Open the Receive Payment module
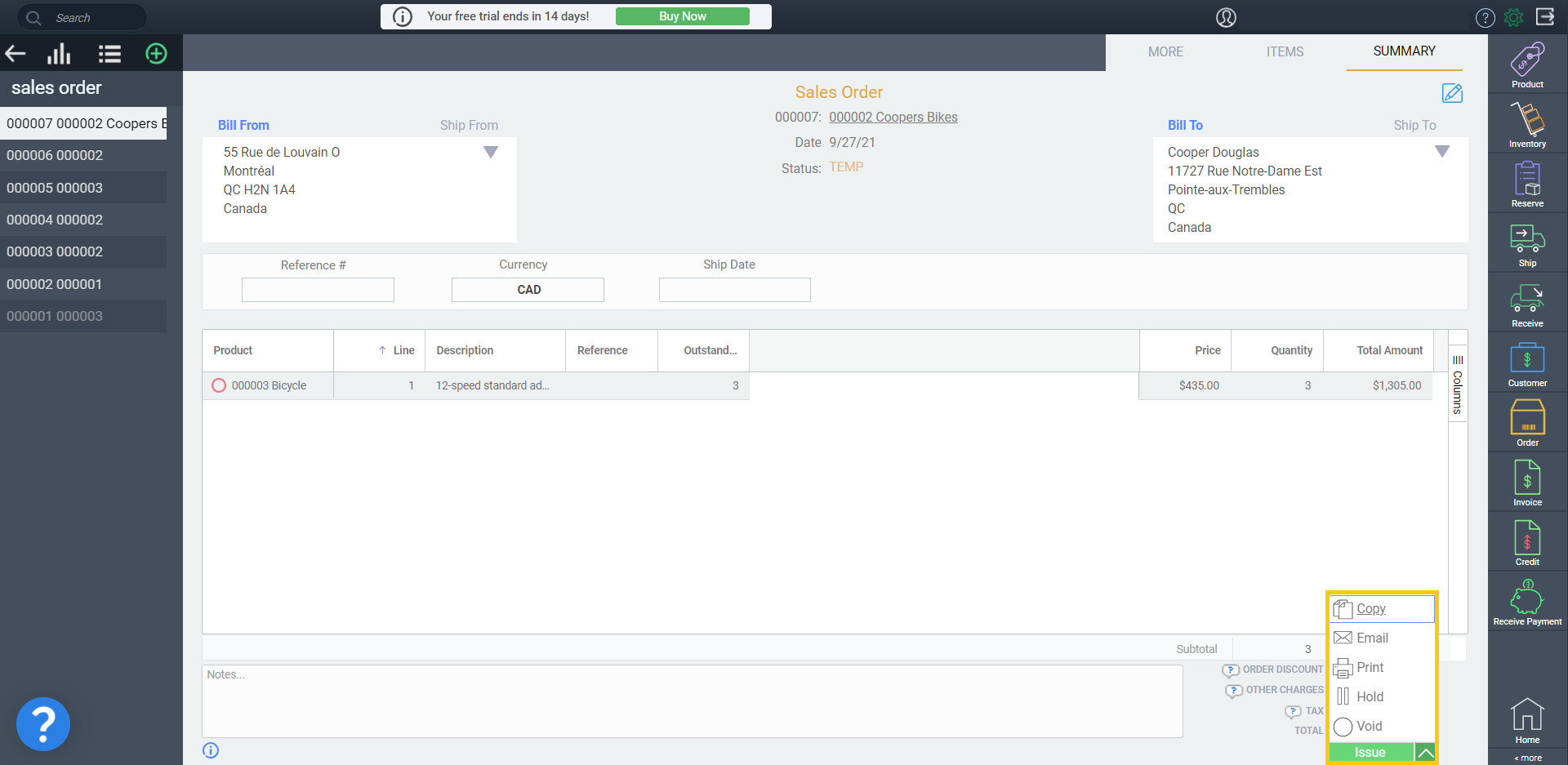The height and width of the screenshot is (765, 1568). click(x=1527, y=603)
